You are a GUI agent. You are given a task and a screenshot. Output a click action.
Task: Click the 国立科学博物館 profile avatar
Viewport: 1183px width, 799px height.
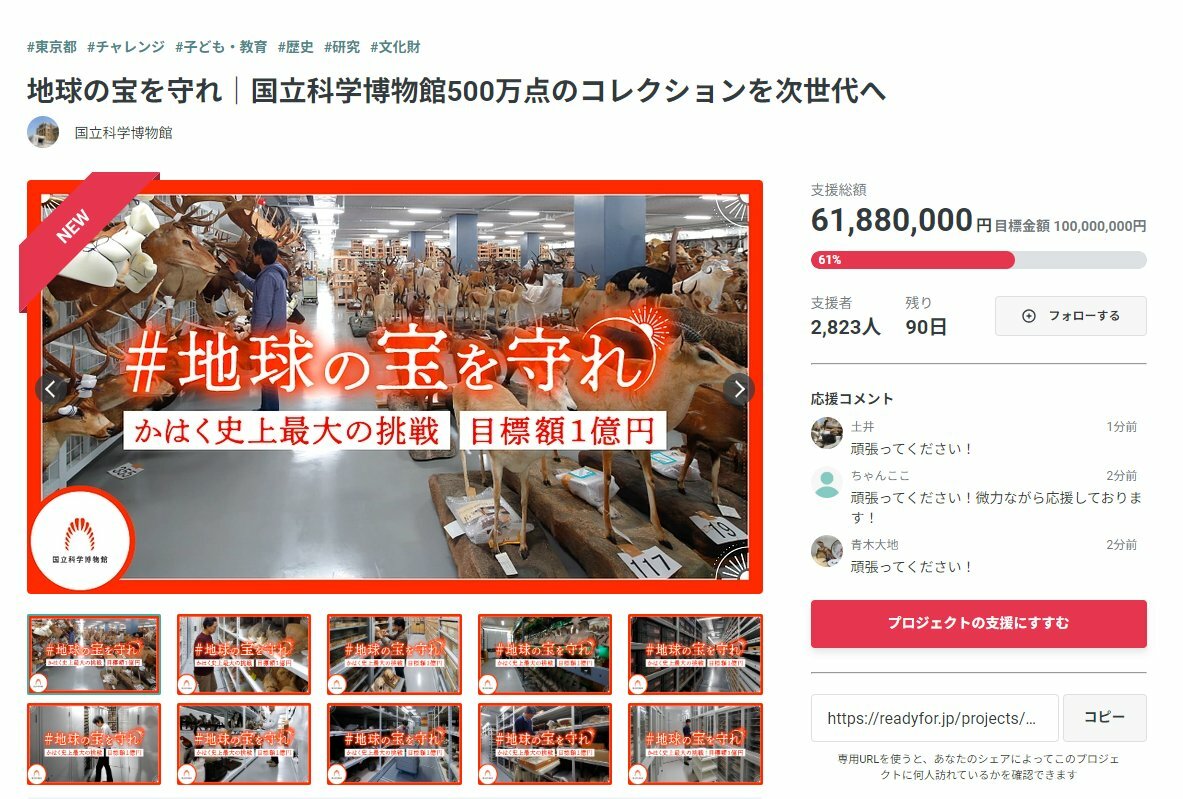43,132
